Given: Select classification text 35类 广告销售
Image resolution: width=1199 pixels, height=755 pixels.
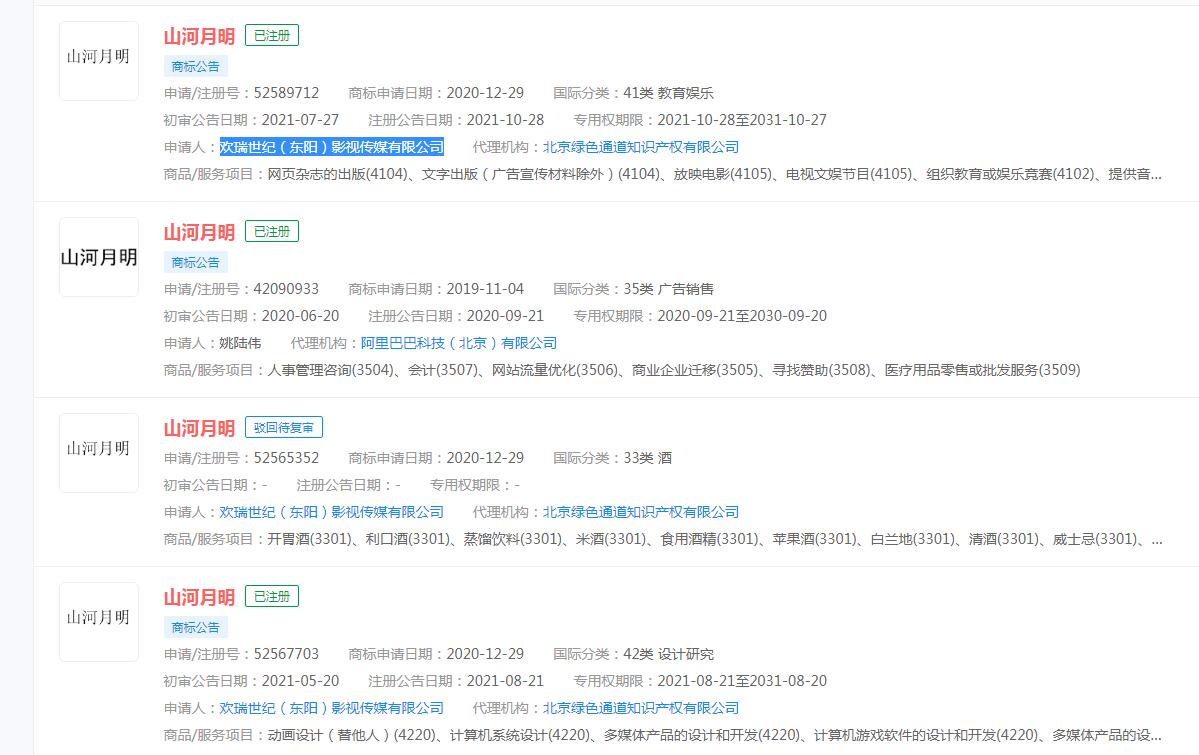Looking at the screenshot, I should [668, 289].
